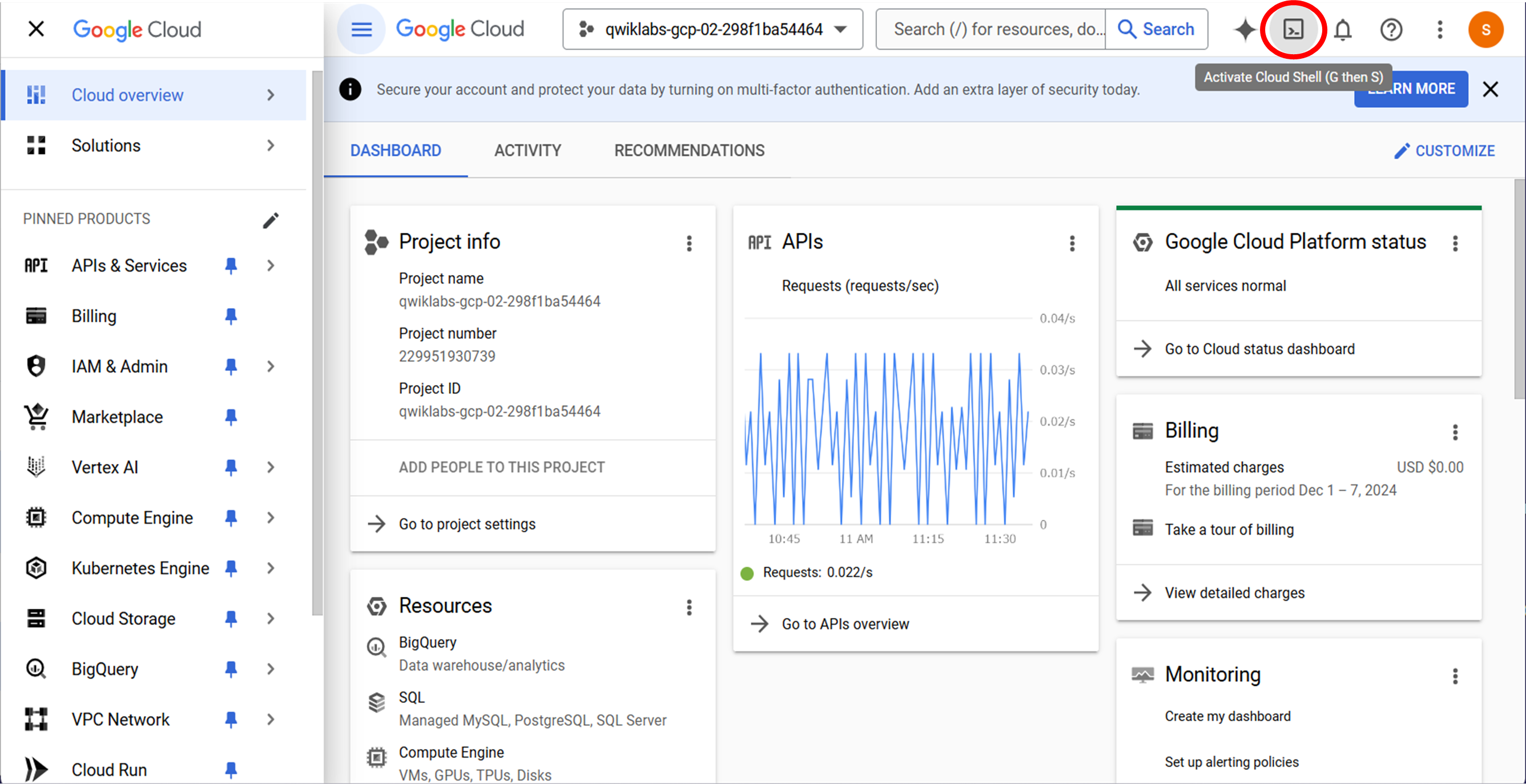Unpin Cloud Storage pin icon

pos(231,619)
